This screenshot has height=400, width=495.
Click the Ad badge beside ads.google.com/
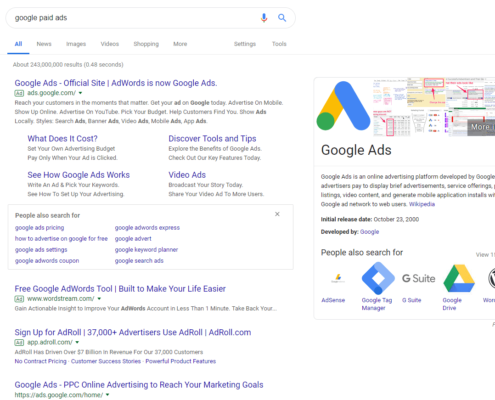(x=19, y=93)
